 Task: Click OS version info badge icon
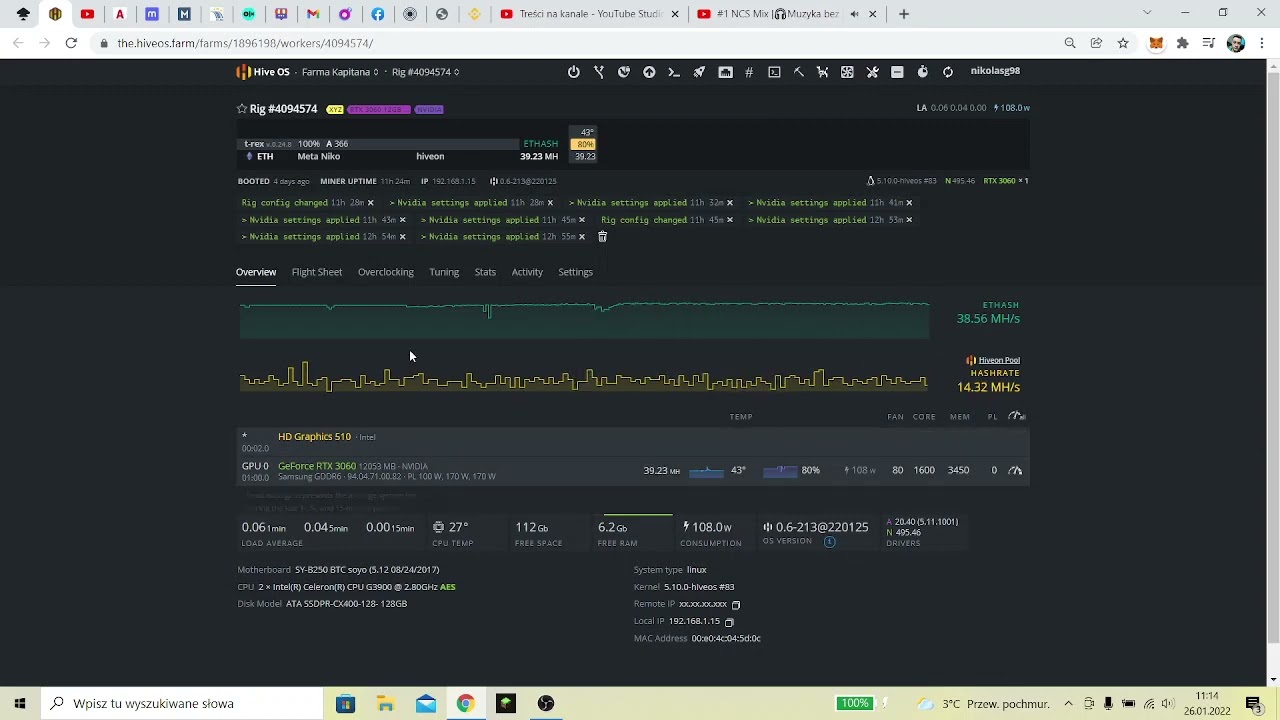829,542
